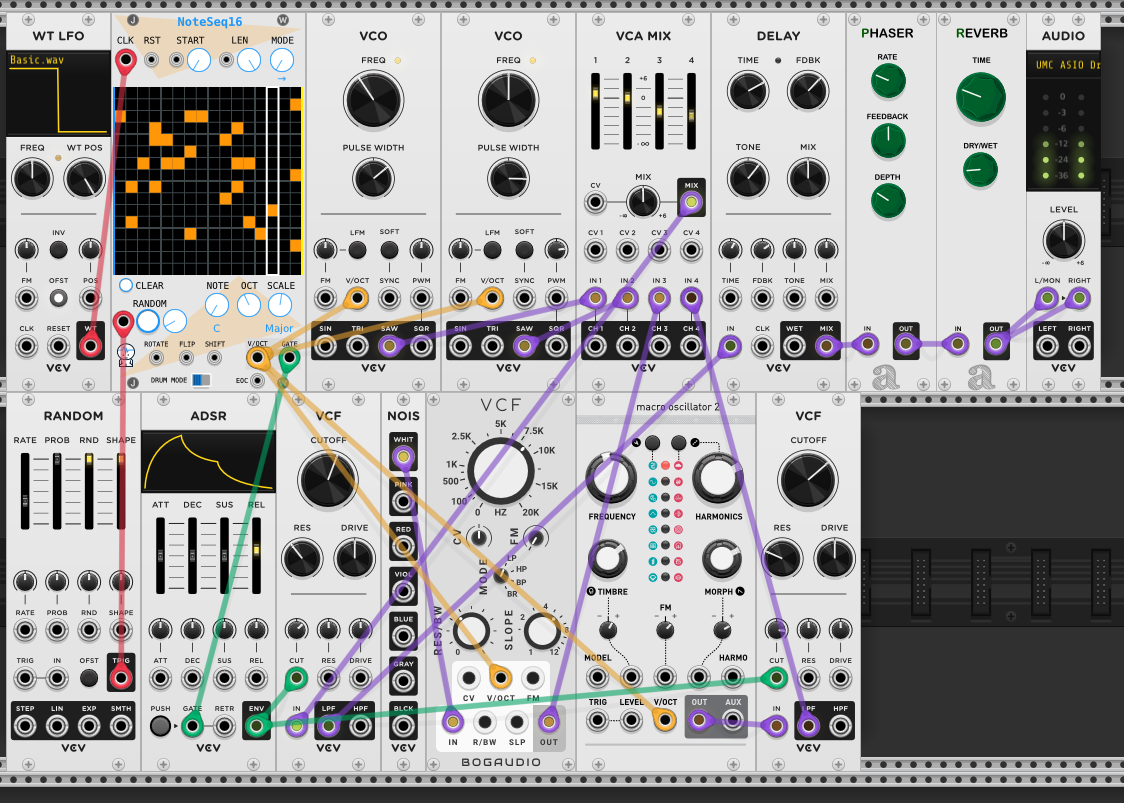This screenshot has height=803, width=1124.
Task: Click the VCA MIX channel 1 fader
Action: 596,111
